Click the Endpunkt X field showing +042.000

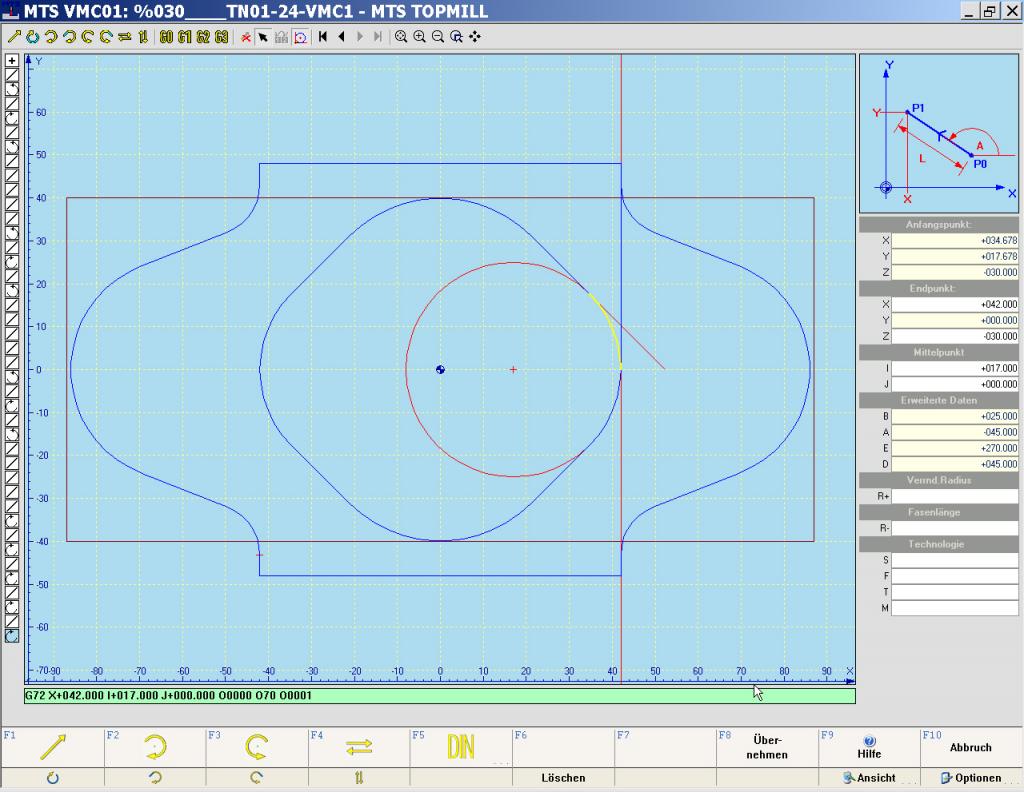pos(955,304)
